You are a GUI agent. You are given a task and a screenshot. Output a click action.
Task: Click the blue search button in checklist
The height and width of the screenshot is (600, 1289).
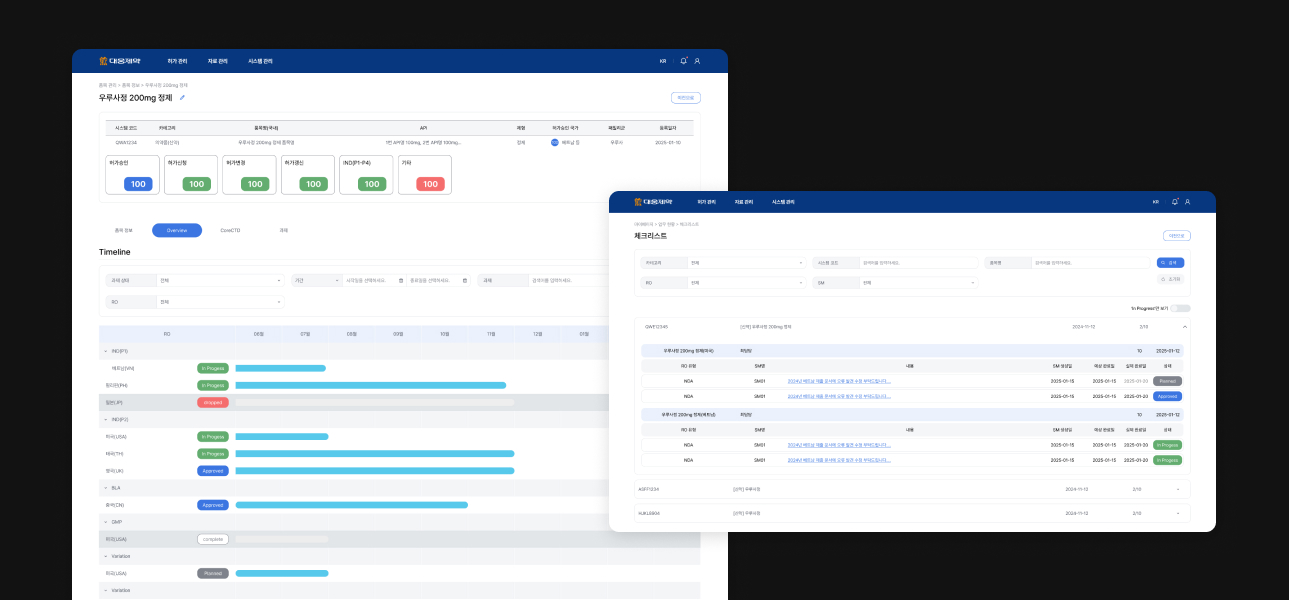pos(1170,262)
